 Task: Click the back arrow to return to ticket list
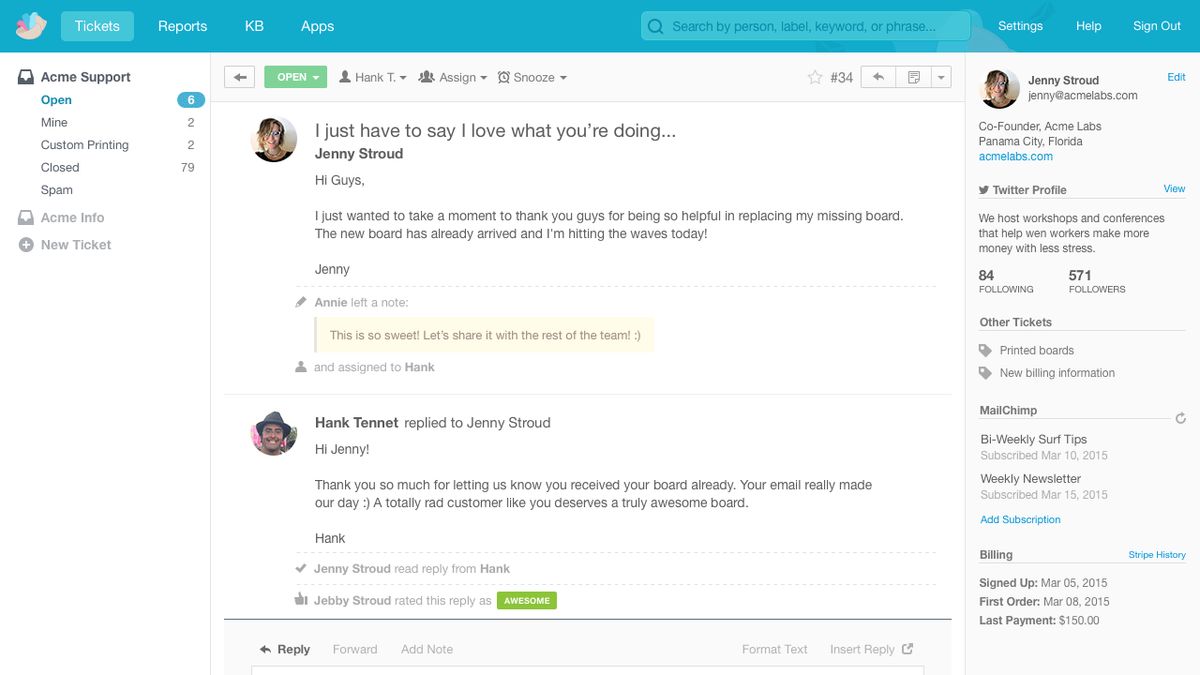tap(239, 76)
